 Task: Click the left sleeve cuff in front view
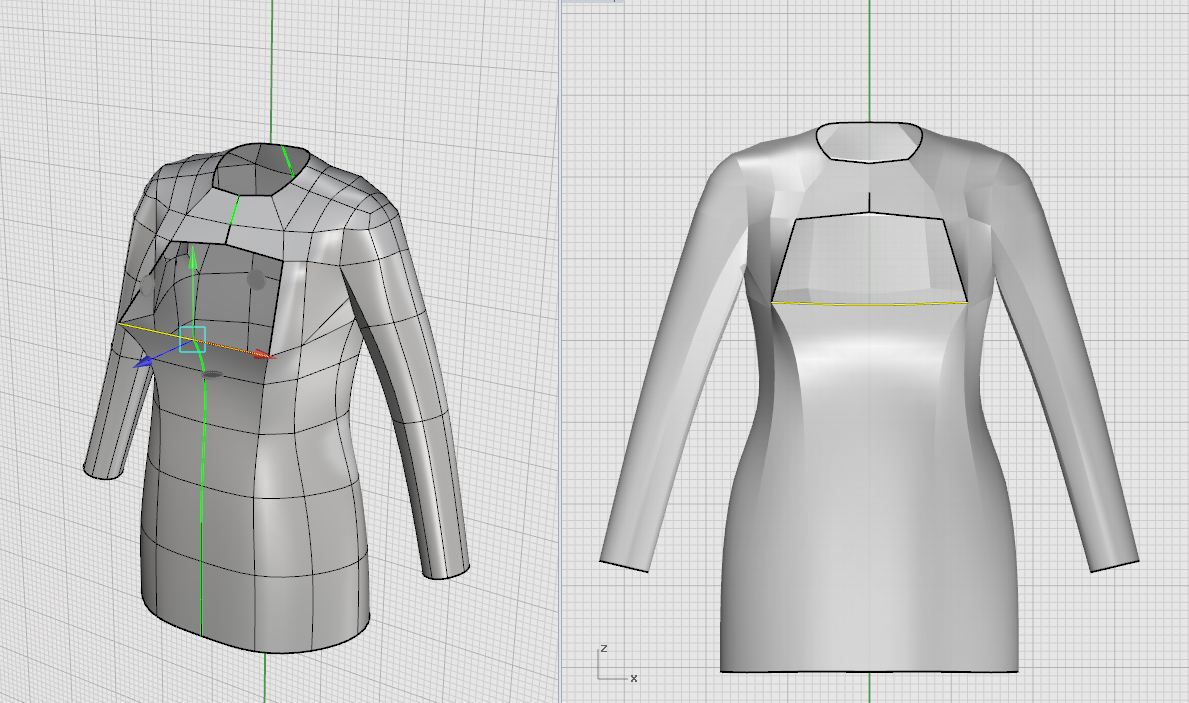tap(624, 565)
